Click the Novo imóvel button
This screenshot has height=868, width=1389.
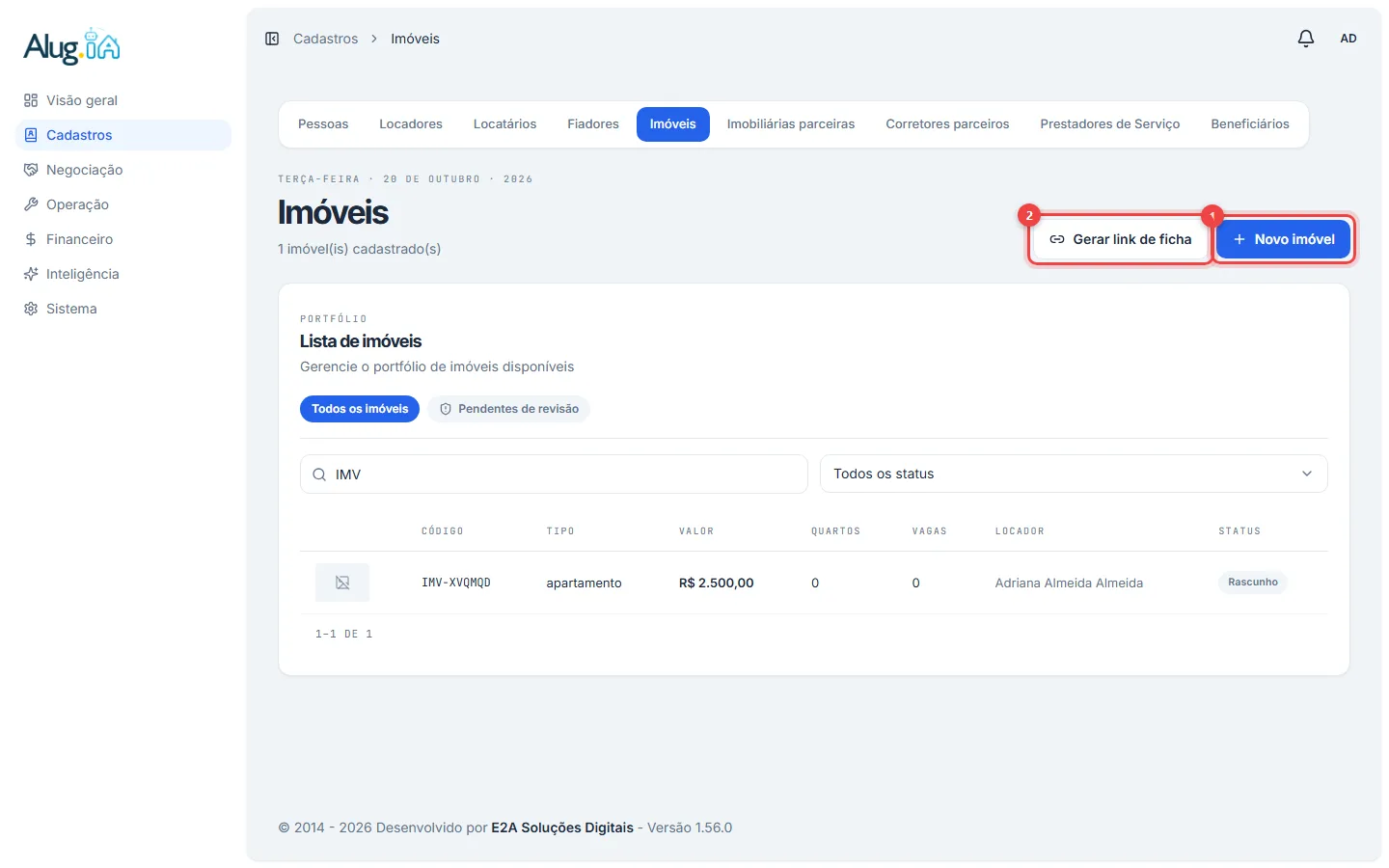(x=1283, y=239)
